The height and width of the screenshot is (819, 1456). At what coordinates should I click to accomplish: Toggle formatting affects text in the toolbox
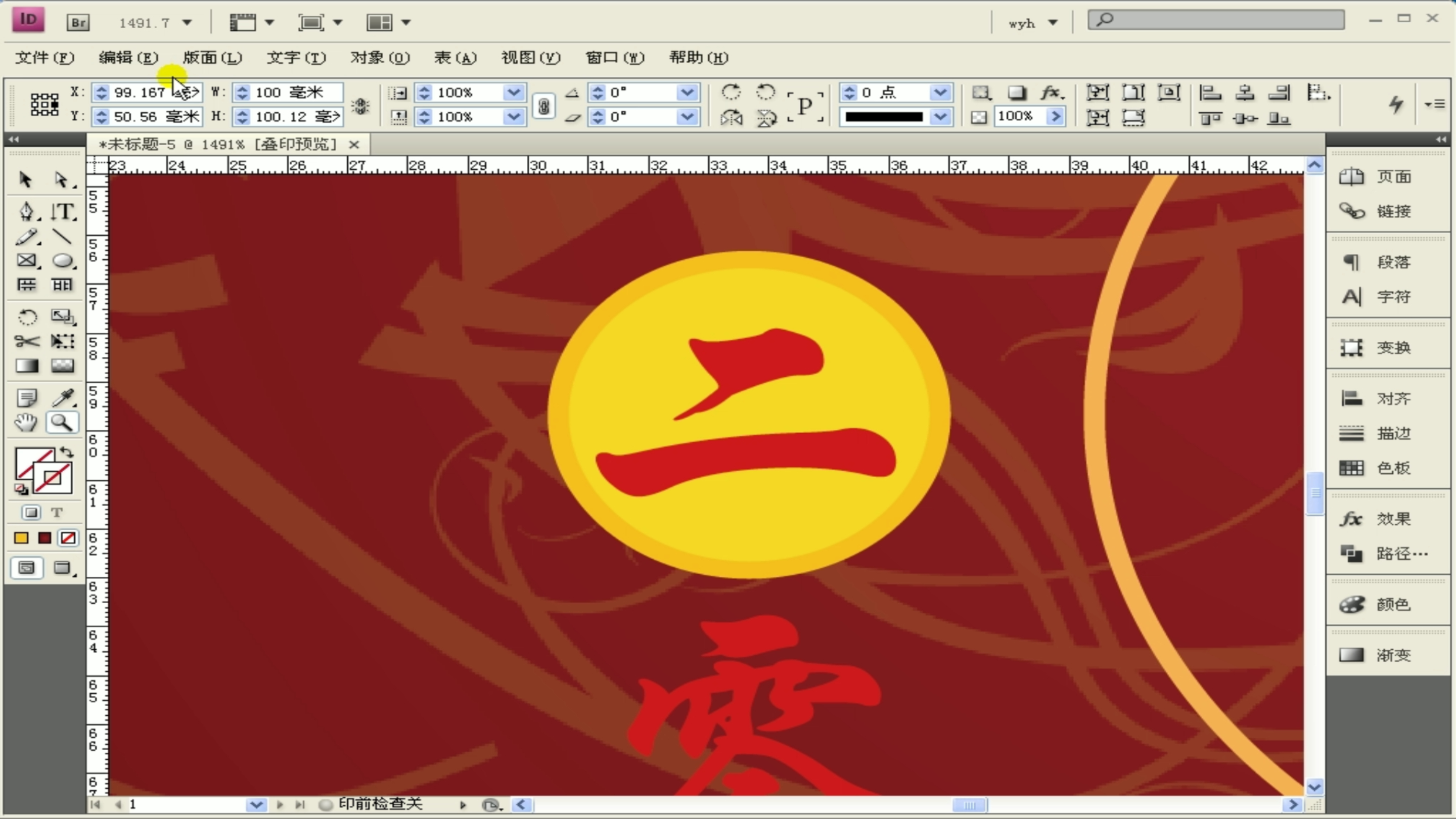(57, 512)
